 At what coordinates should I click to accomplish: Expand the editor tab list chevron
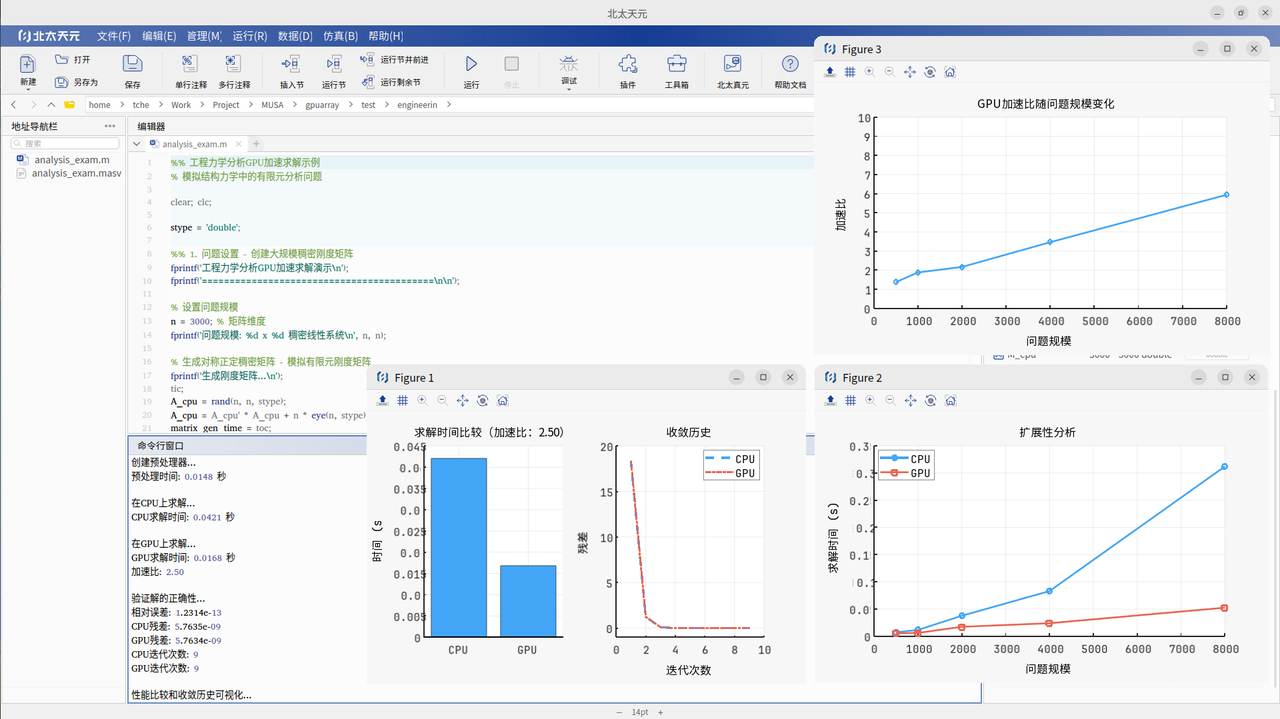click(x=137, y=144)
